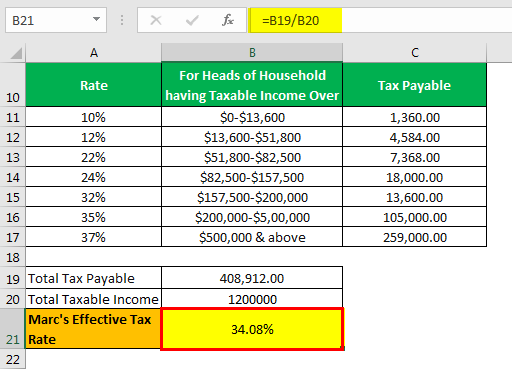The height and width of the screenshot is (369, 512).
Task: Click the Cancel (X) formula bar icon
Action: (156, 20)
